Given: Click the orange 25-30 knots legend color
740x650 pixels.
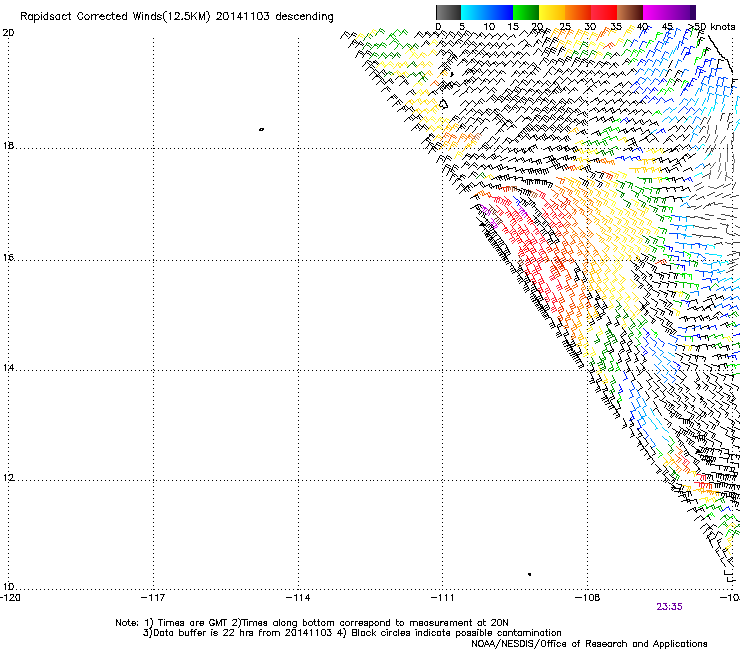Looking at the screenshot, I should click(578, 12).
